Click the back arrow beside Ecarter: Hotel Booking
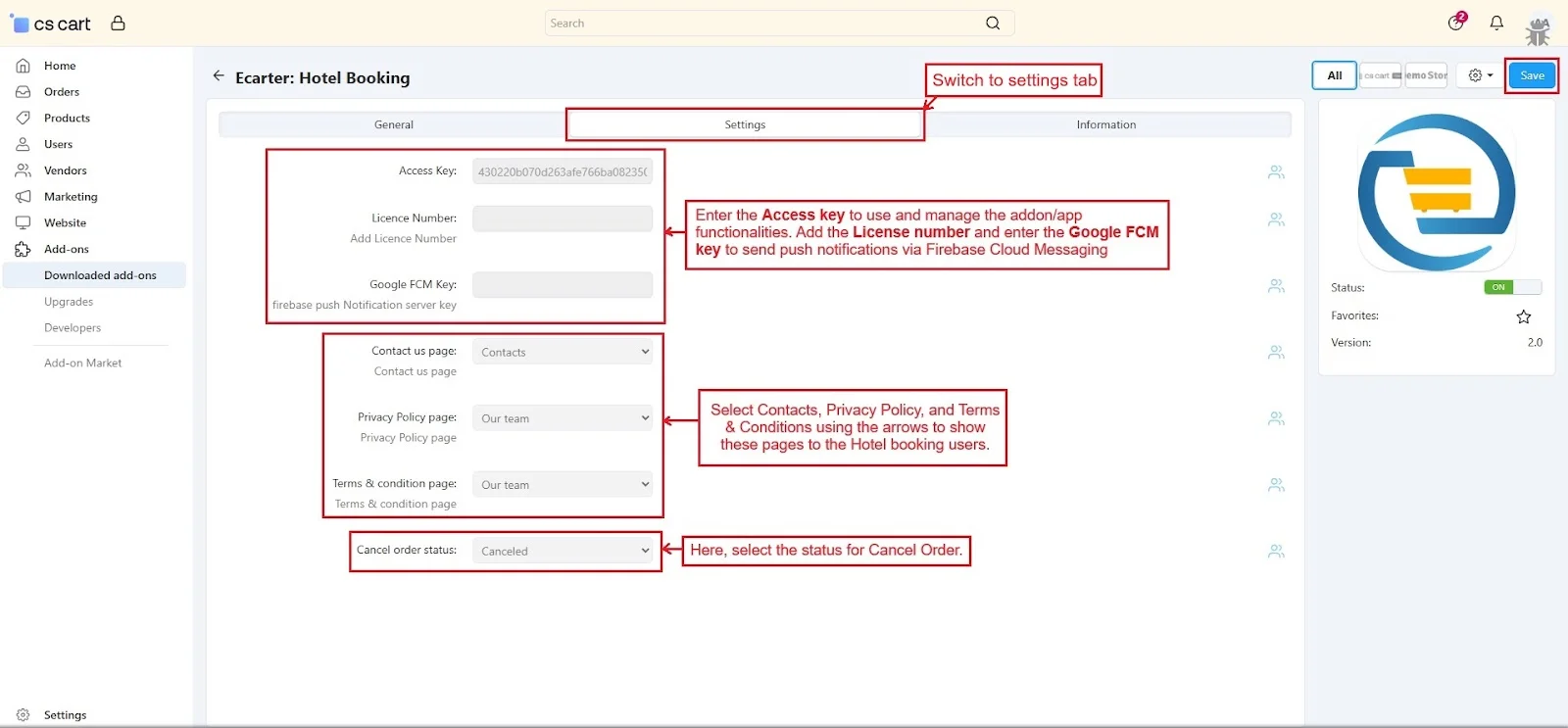1568x728 pixels. (219, 76)
